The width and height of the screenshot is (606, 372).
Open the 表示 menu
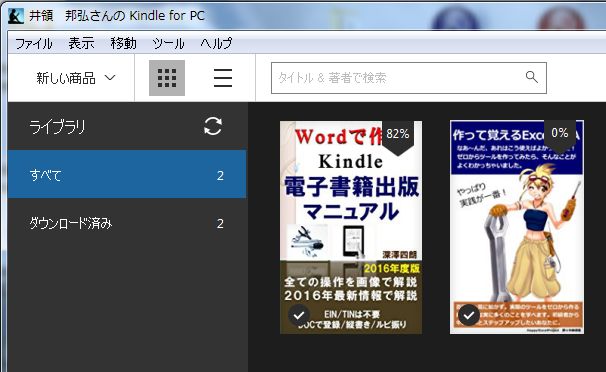pos(81,43)
